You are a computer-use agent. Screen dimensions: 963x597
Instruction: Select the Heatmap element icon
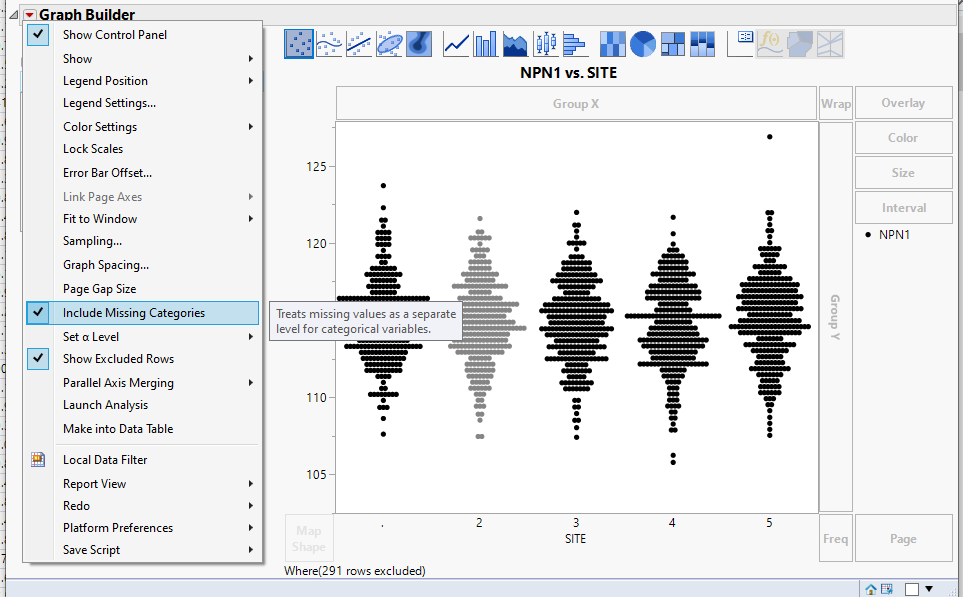pos(612,44)
